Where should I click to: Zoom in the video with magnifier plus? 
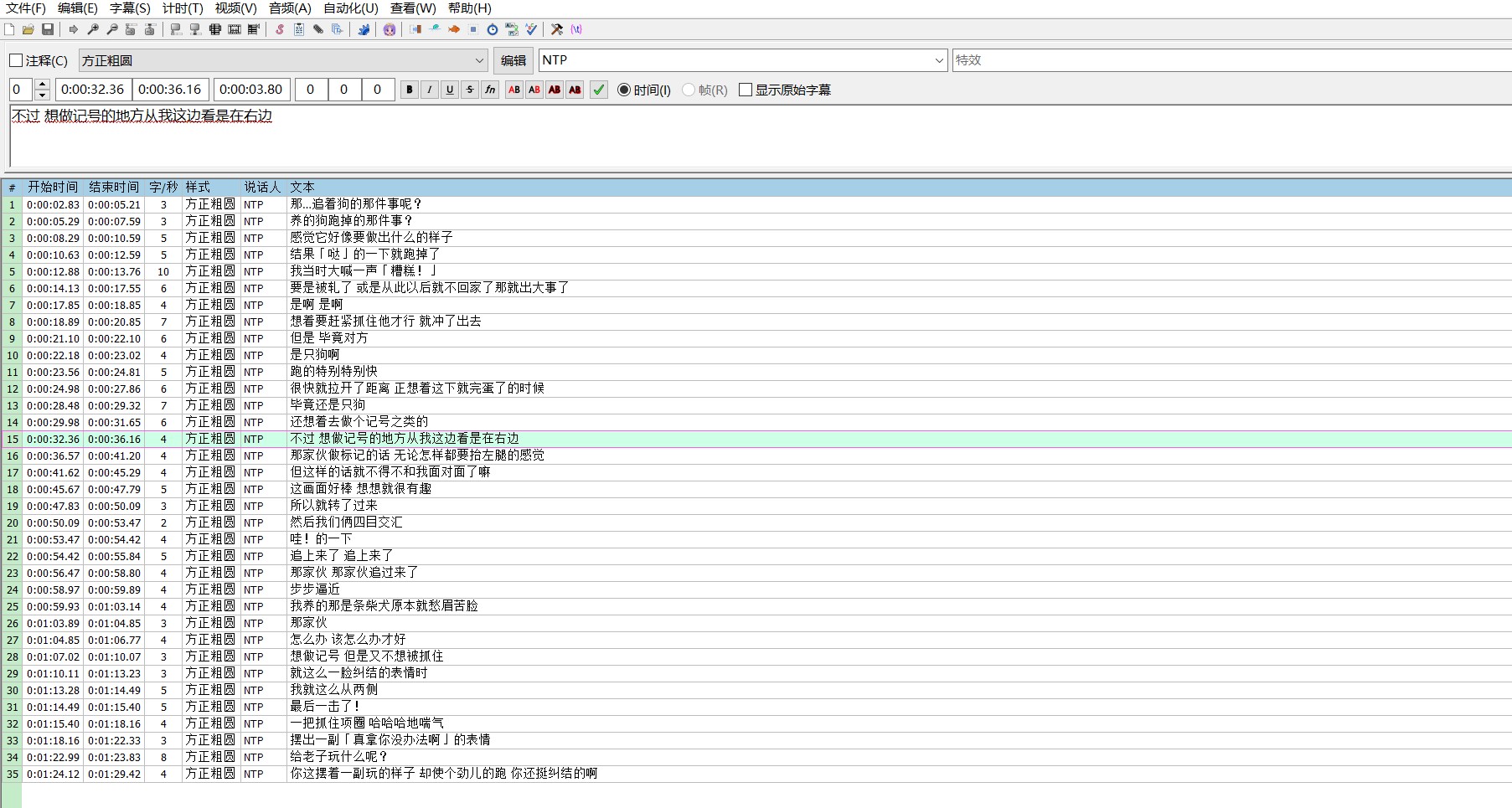pyautogui.click(x=93, y=29)
